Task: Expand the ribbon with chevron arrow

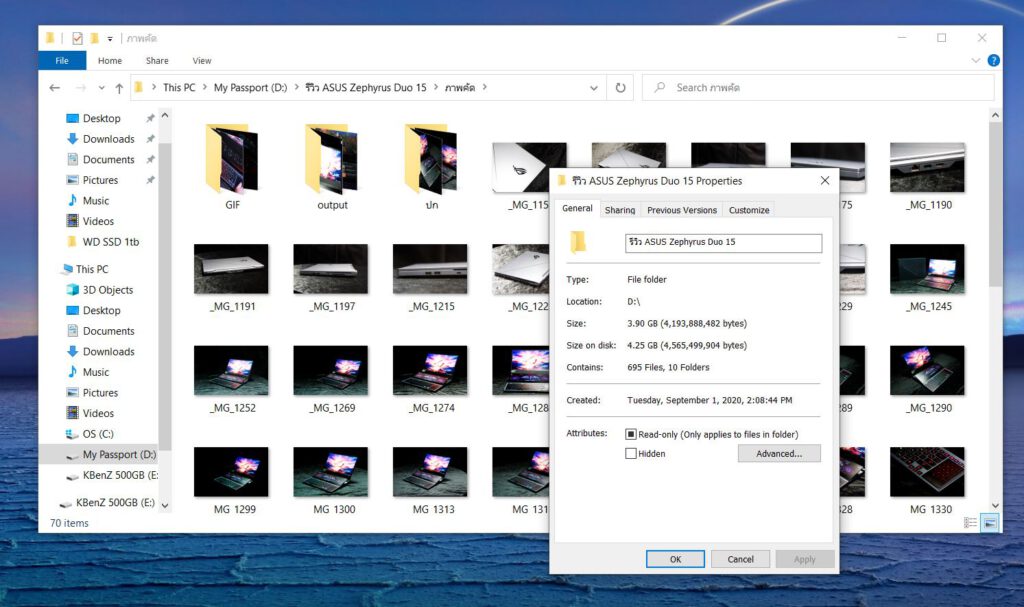Action: coord(976,60)
